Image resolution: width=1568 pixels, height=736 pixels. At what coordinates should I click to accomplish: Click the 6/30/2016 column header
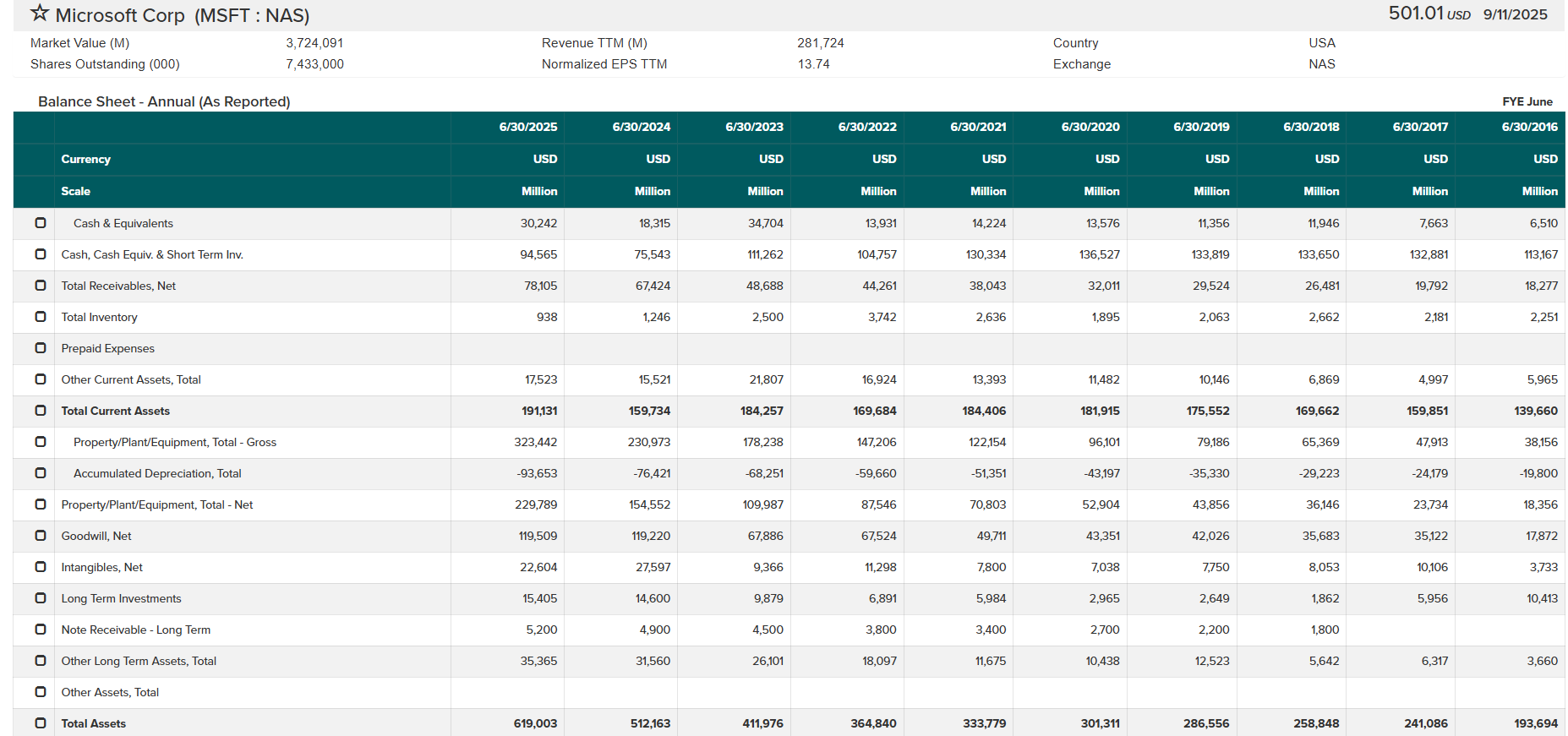click(1529, 127)
